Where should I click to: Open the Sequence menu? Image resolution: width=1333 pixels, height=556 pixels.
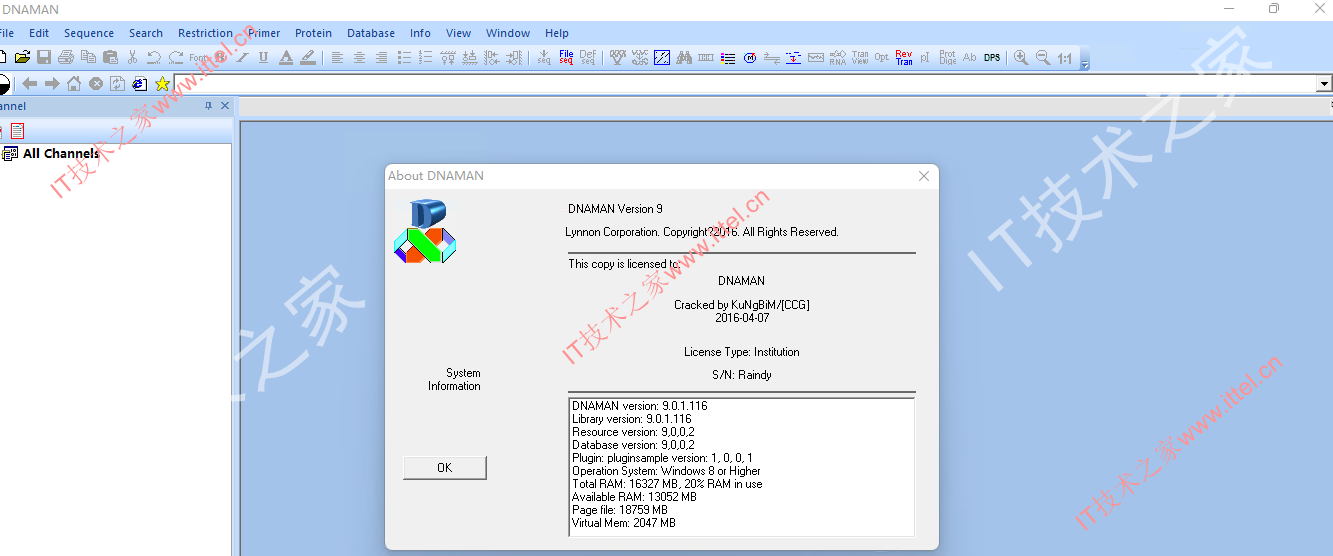(x=89, y=33)
